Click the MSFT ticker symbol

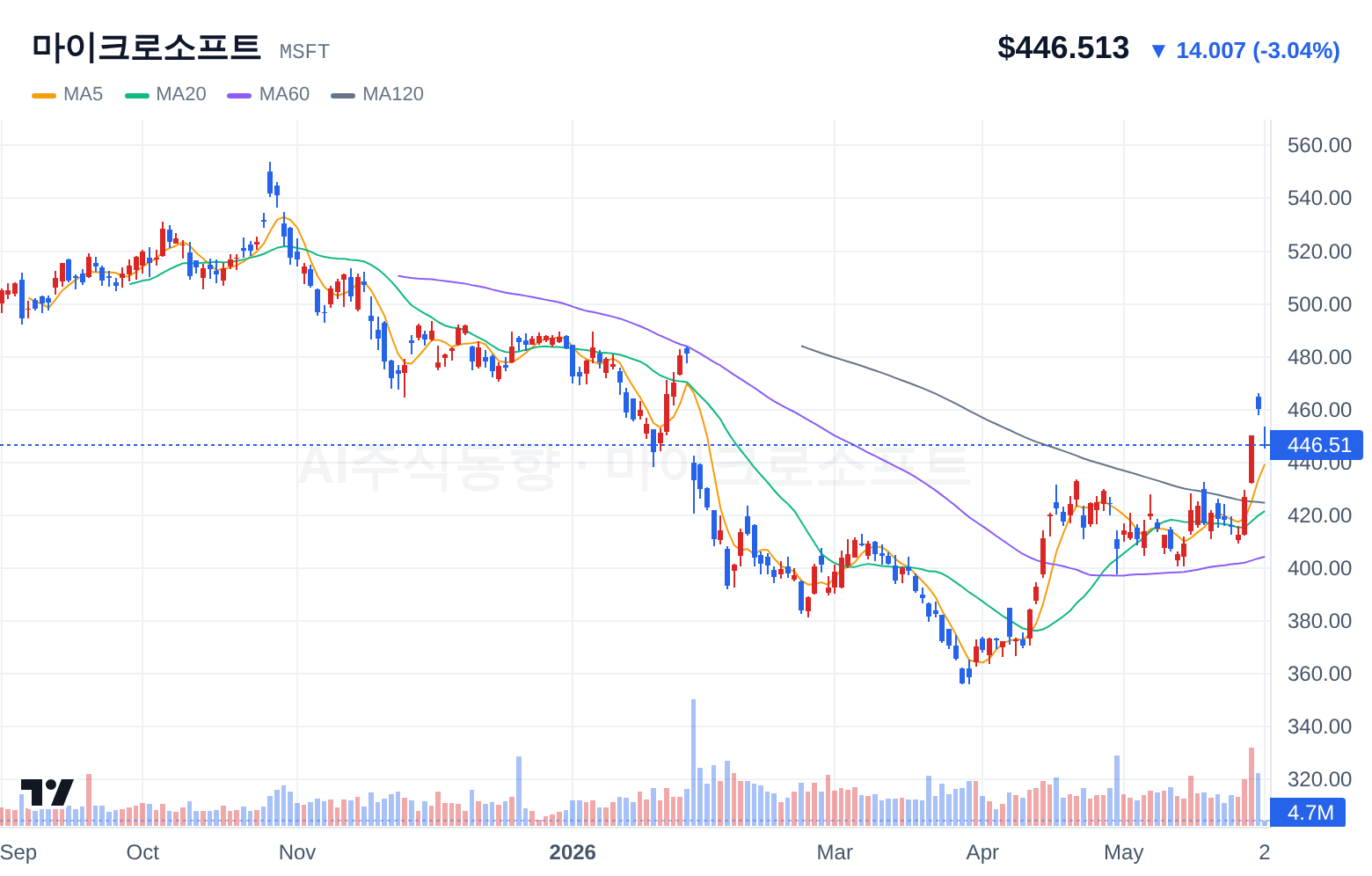point(304,52)
